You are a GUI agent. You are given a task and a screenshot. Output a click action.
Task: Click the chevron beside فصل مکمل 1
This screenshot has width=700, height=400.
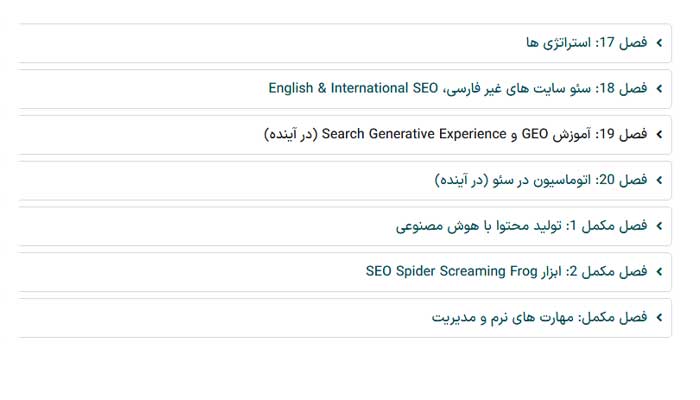tap(659, 226)
